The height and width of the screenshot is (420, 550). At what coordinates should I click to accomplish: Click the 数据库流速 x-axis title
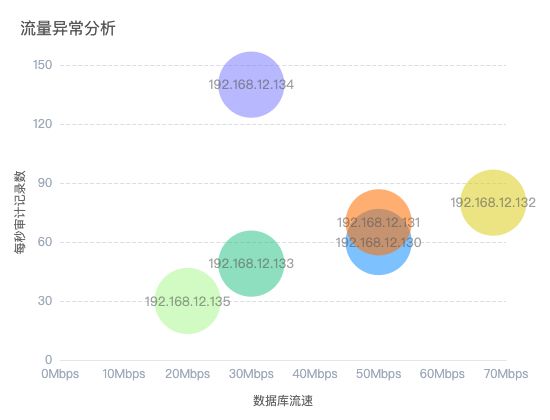pyautogui.click(x=283, y=400)
